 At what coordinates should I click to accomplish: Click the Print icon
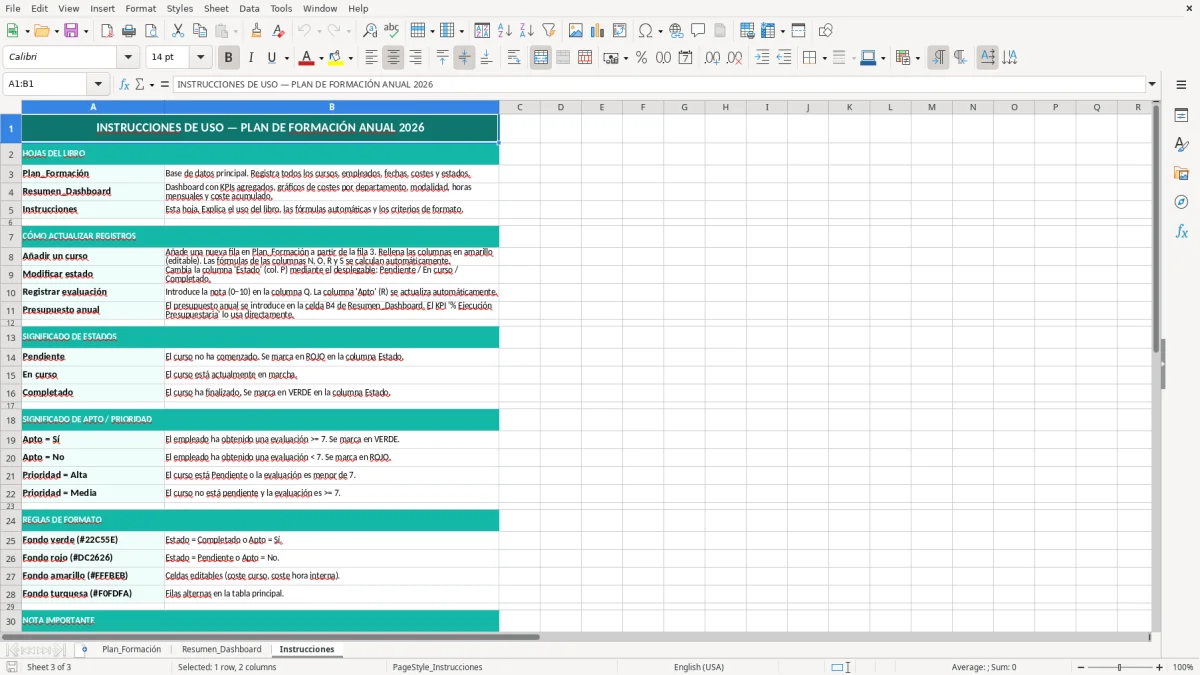129,31
